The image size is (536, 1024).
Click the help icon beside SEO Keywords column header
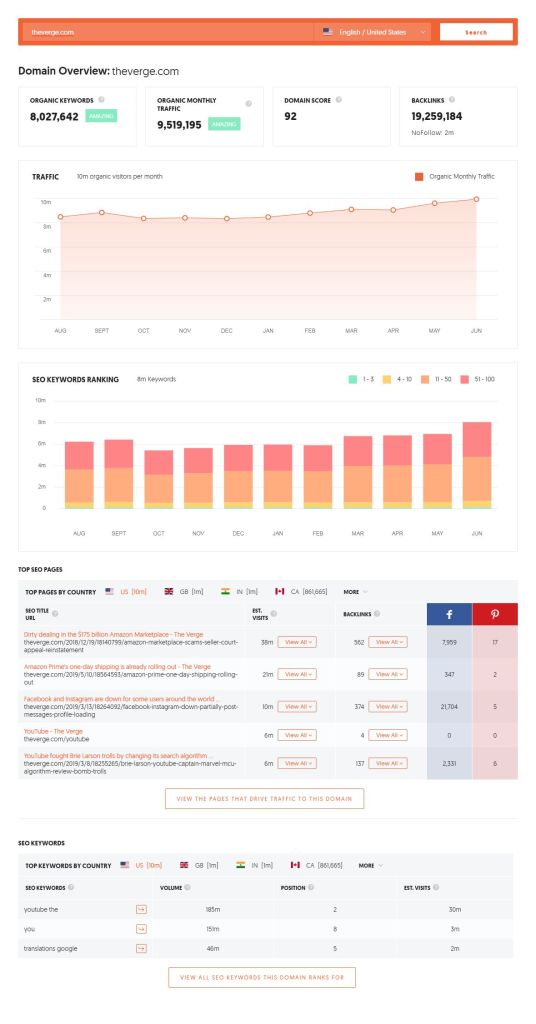(71, 888)
